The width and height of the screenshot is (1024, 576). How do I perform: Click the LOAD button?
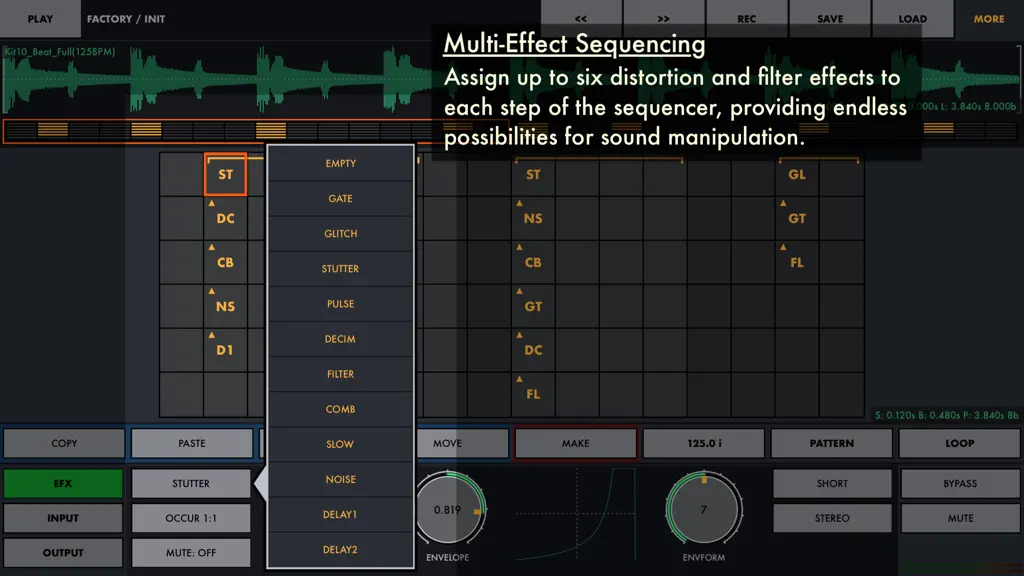tap(912, 18)
